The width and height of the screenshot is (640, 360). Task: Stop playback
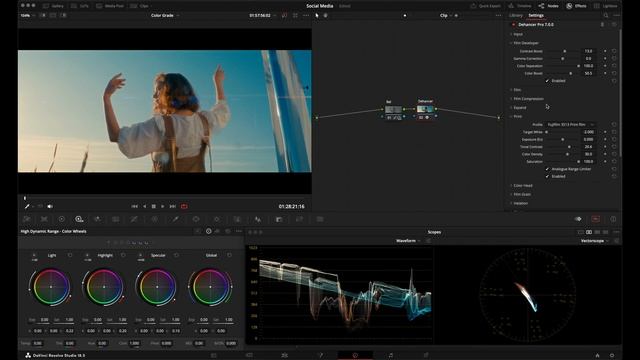coord(153,207)
